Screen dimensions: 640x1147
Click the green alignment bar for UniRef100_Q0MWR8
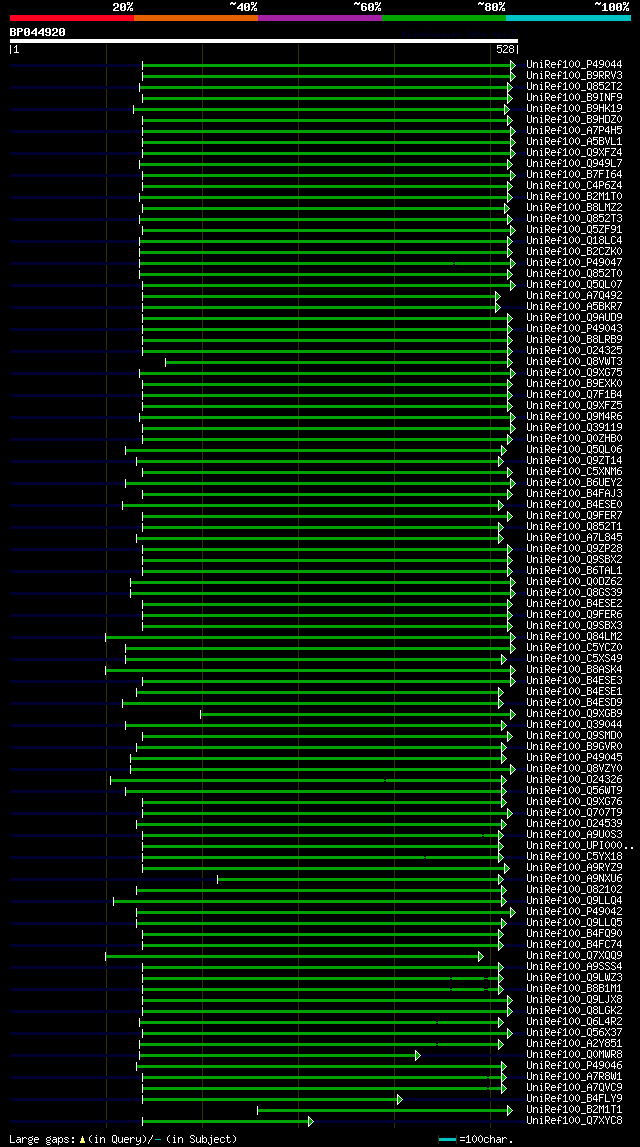(279, 1056)
